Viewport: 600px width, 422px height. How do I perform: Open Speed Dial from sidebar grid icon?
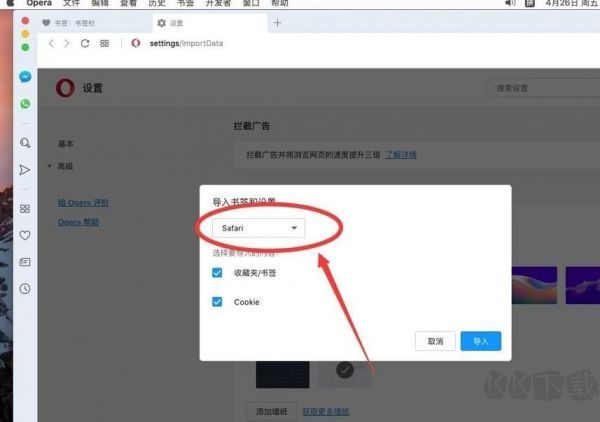(x=25, y=209)
